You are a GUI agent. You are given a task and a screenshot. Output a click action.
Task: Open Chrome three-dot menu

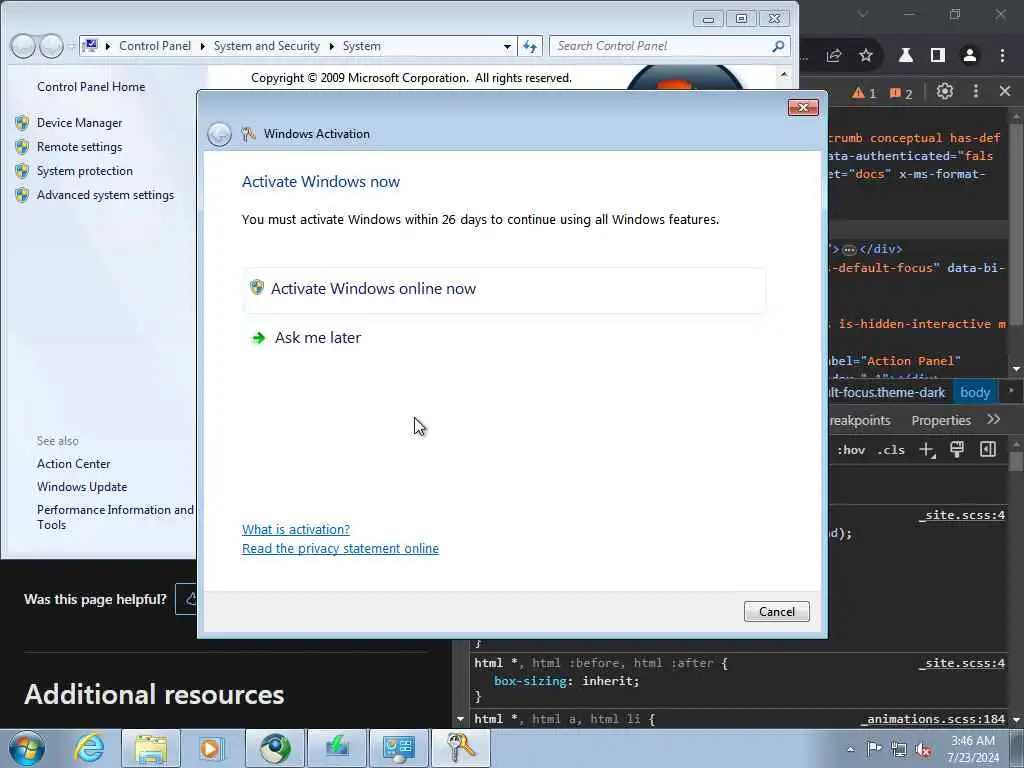[x=1002, y=56]
